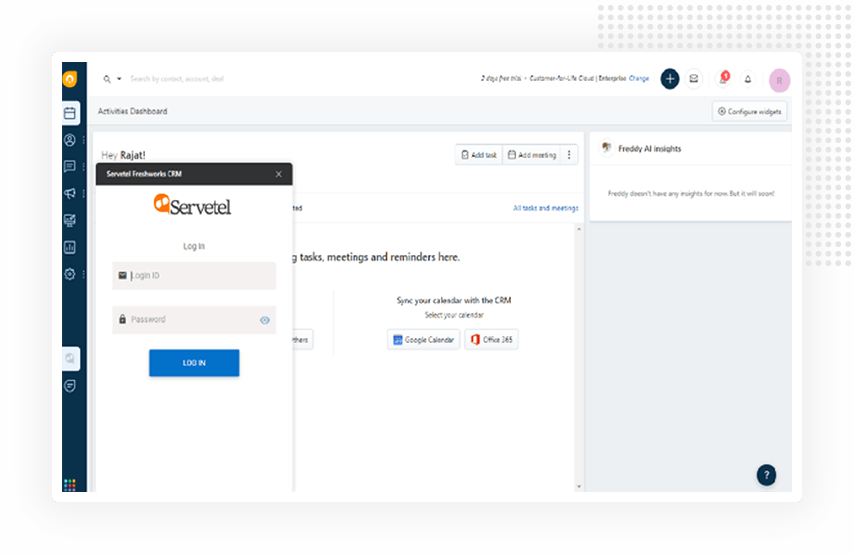Screen dimensions: 854x554
Task: Open the notifications icon with red badge
Action: pyautogui.click(x=723, y=79)
